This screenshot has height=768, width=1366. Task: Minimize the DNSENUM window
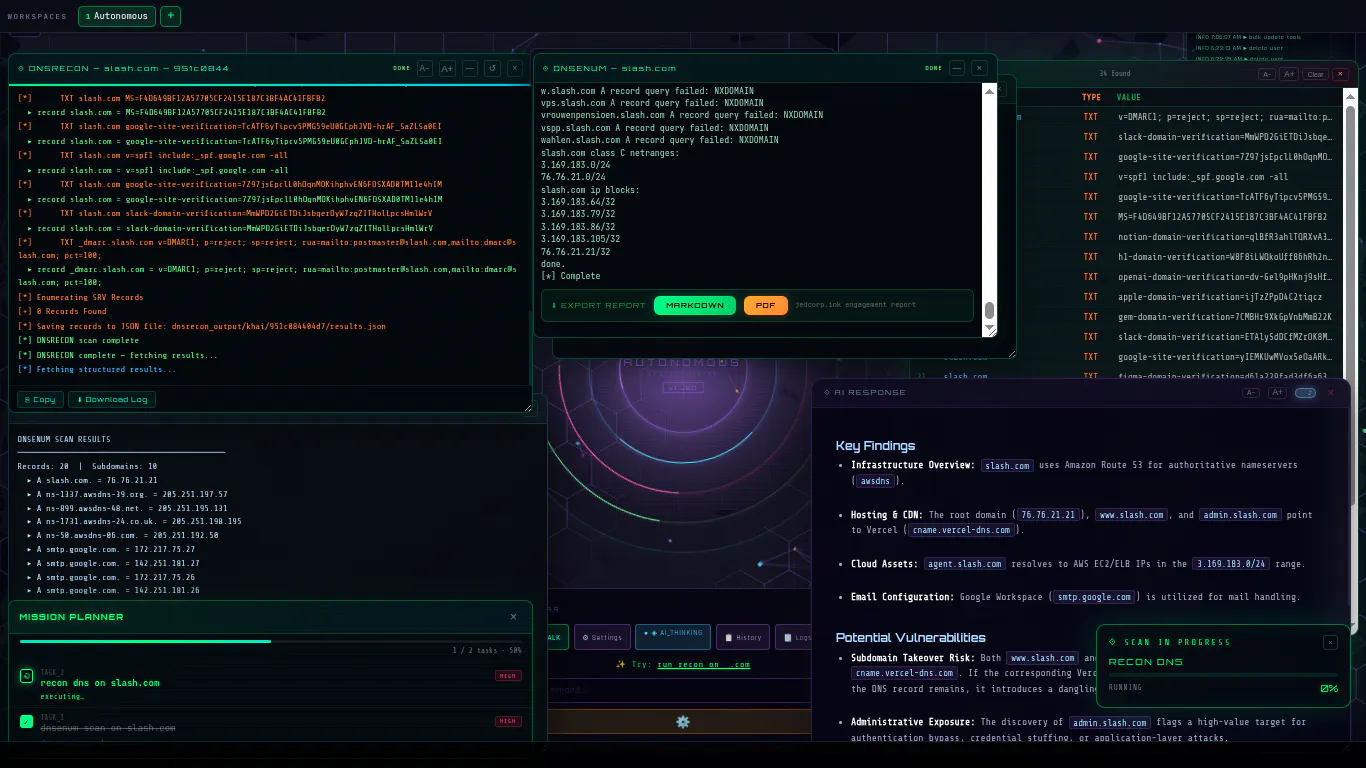tap(957, 68)
